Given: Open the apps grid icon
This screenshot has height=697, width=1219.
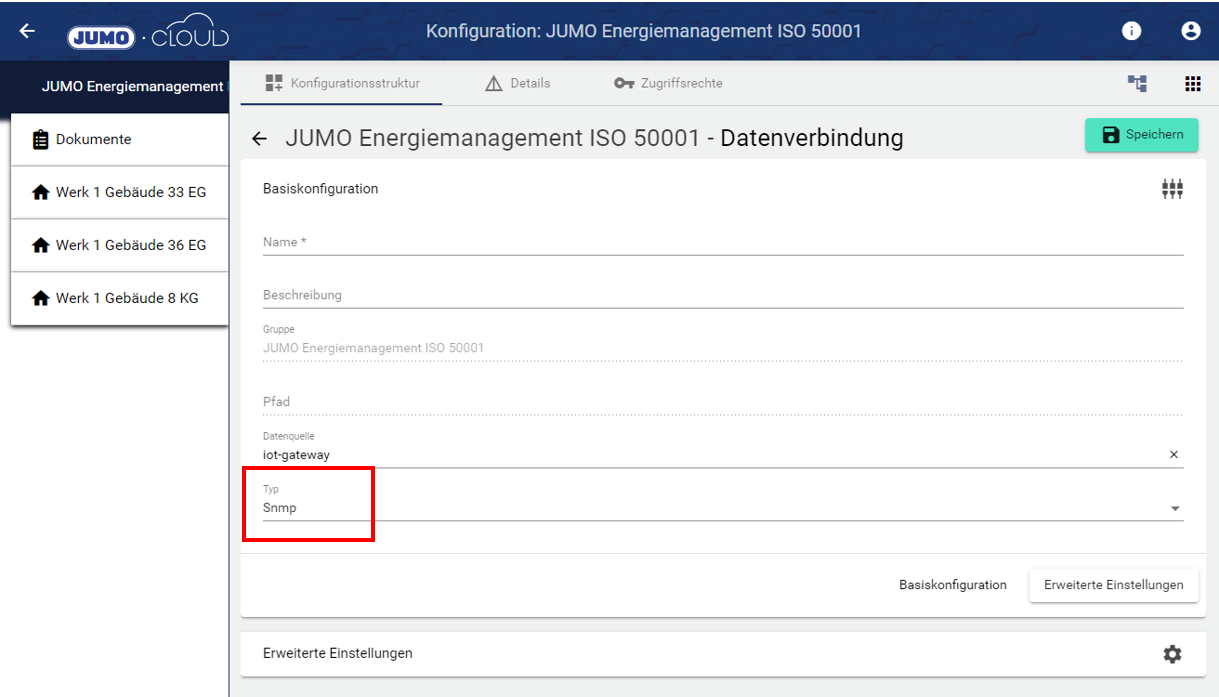Looking at the screenshot, I should pyautogui.click(x=1192, y=84).
